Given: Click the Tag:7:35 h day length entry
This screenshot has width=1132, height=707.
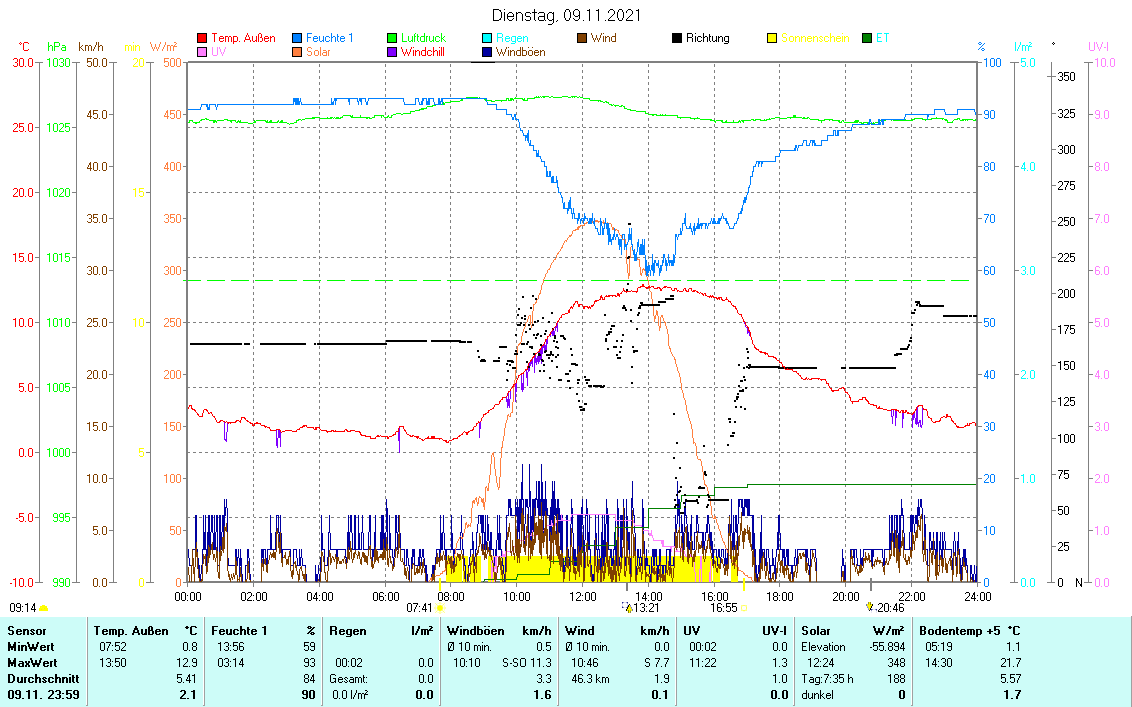Looking at the screenshot, I should 827,679.
